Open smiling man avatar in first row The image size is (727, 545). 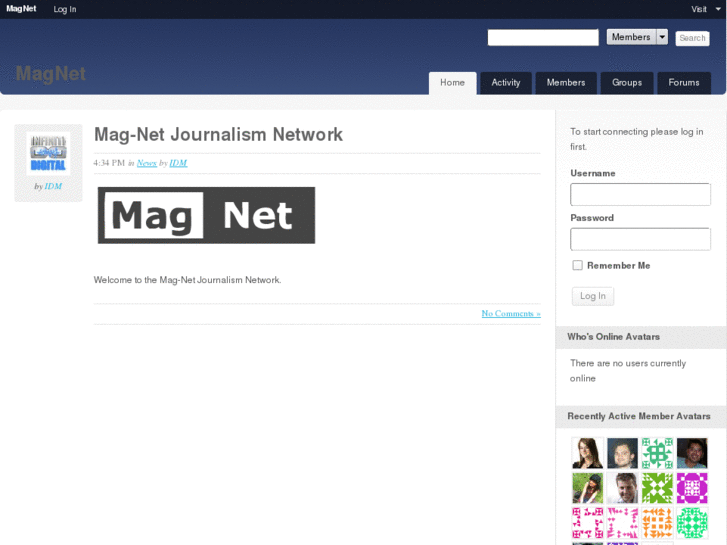click(622, 453)
